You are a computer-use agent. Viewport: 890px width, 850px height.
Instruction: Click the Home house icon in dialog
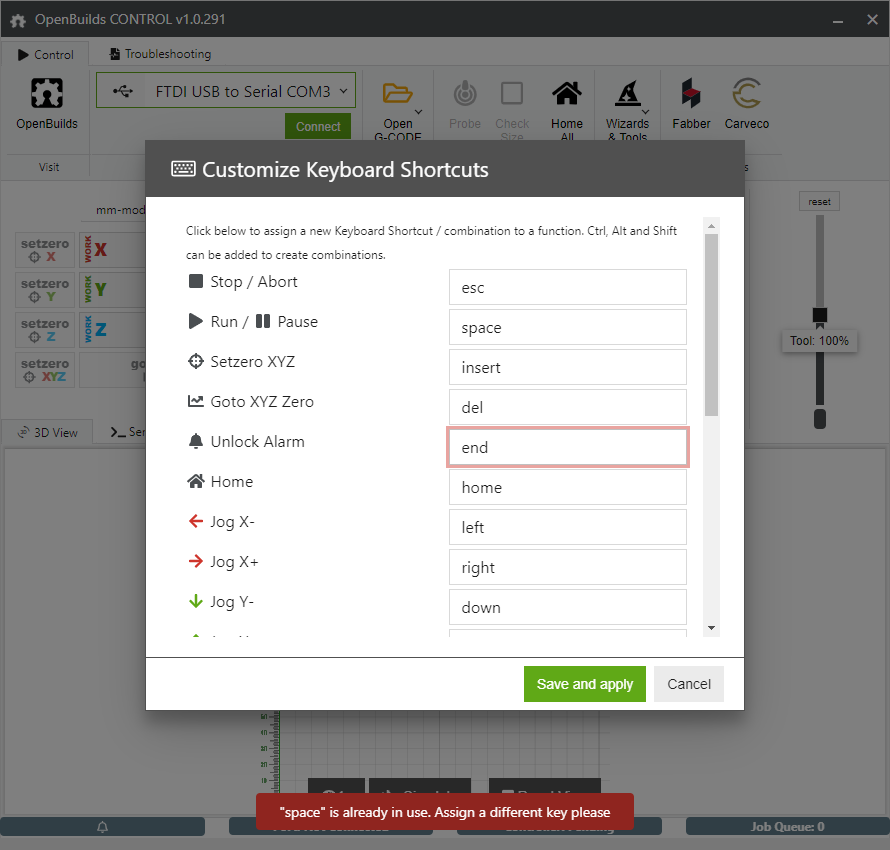pyautogui.click(x=196, y=481)
